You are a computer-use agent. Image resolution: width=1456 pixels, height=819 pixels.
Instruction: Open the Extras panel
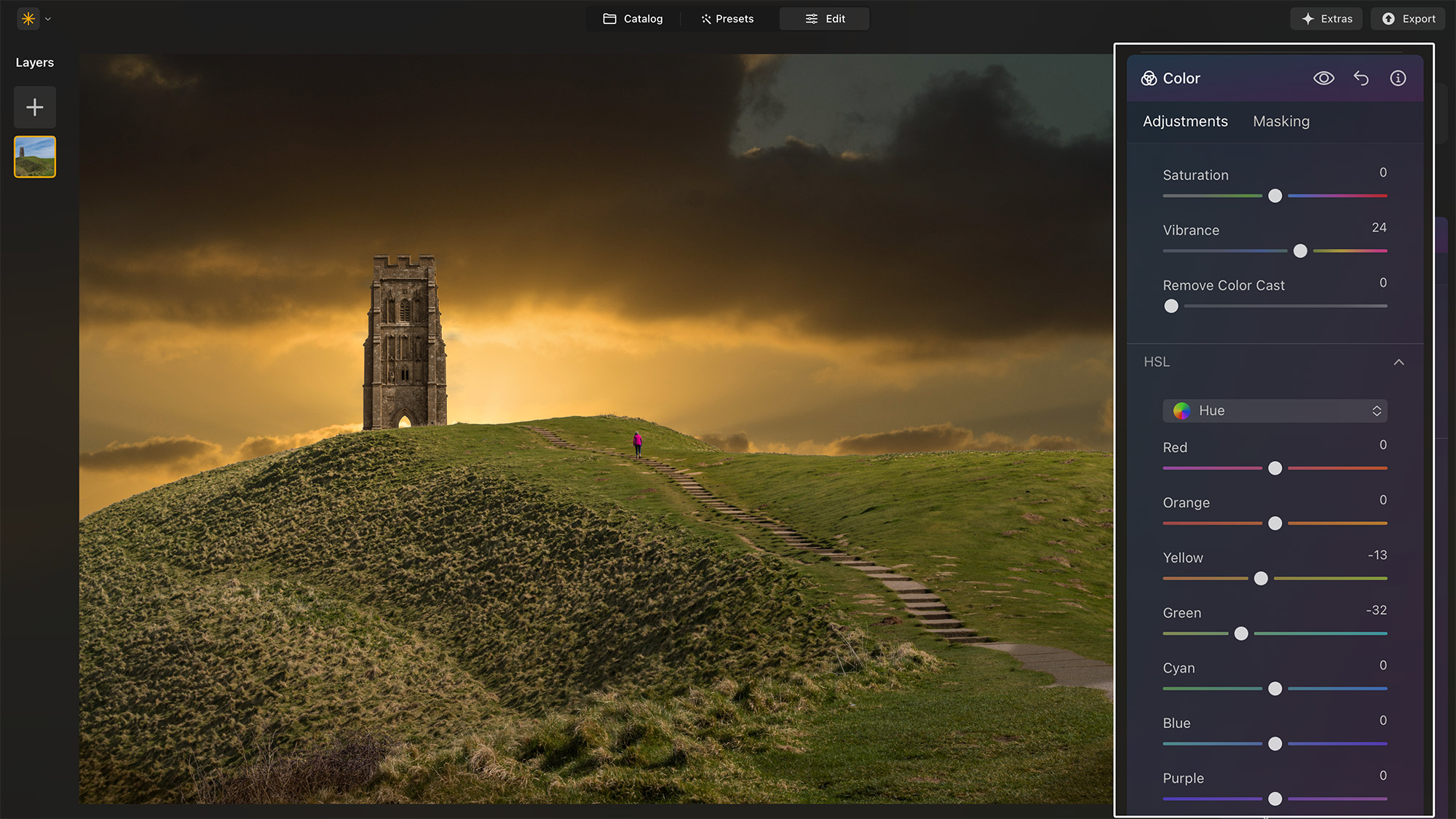click(1326, 19)
